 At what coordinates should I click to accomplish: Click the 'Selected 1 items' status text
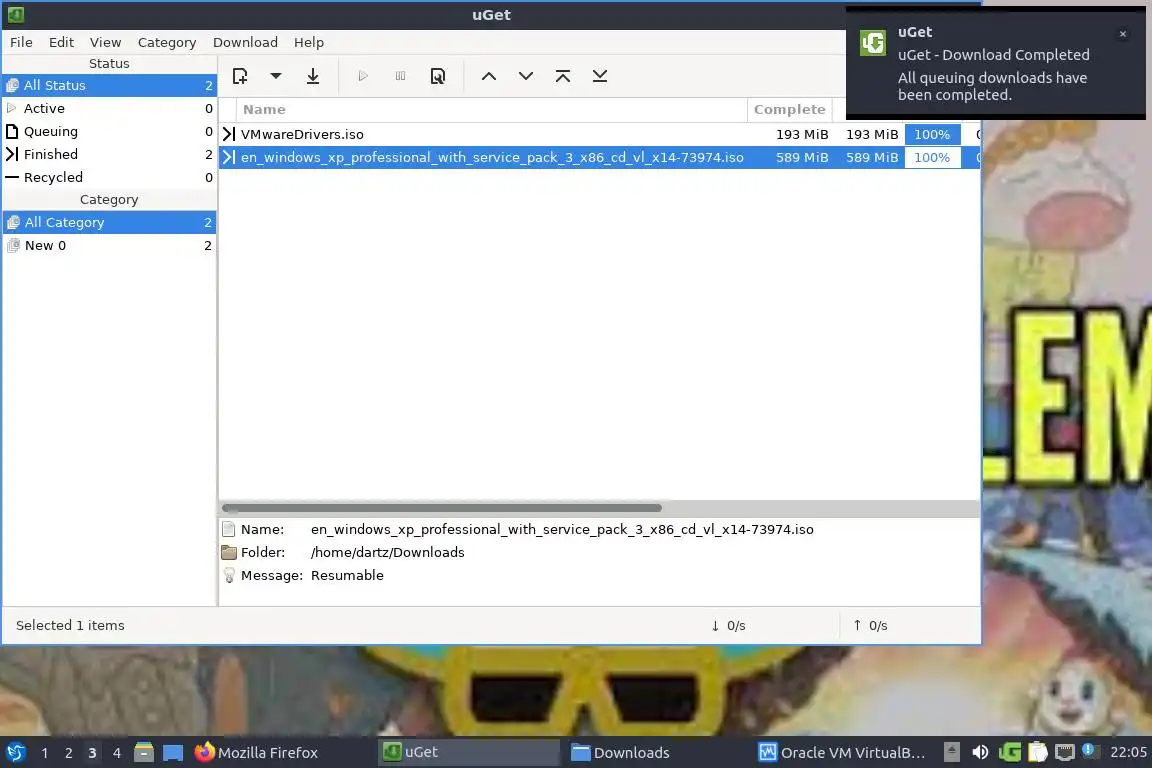(71, 625)
